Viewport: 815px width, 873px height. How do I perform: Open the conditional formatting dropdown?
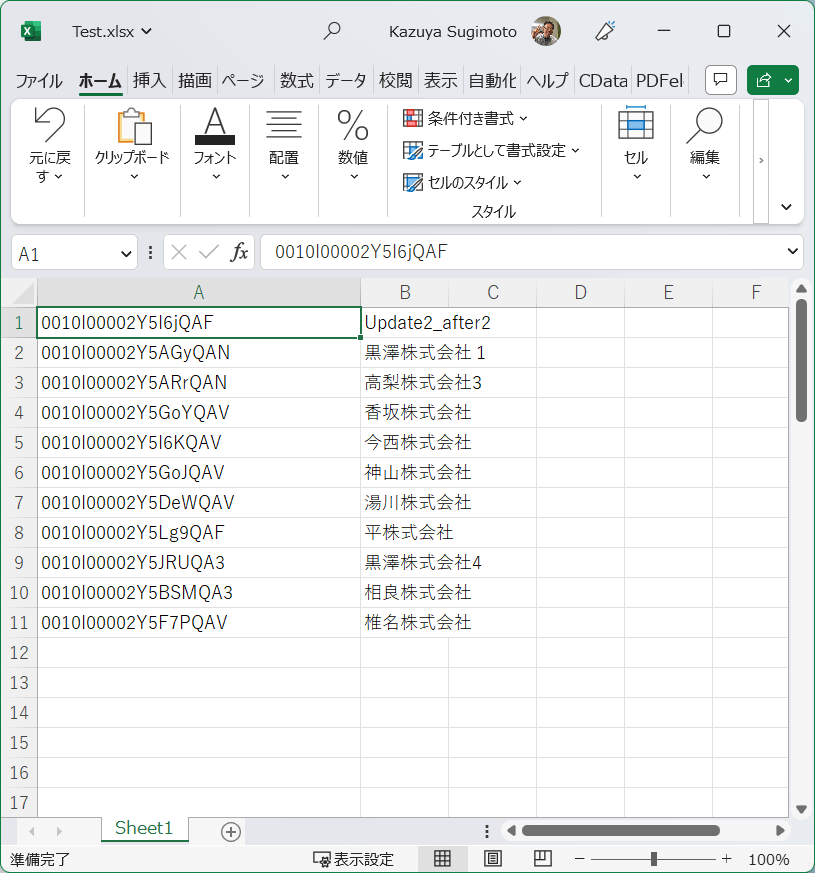pyautogui.click(x=523, y=118)
